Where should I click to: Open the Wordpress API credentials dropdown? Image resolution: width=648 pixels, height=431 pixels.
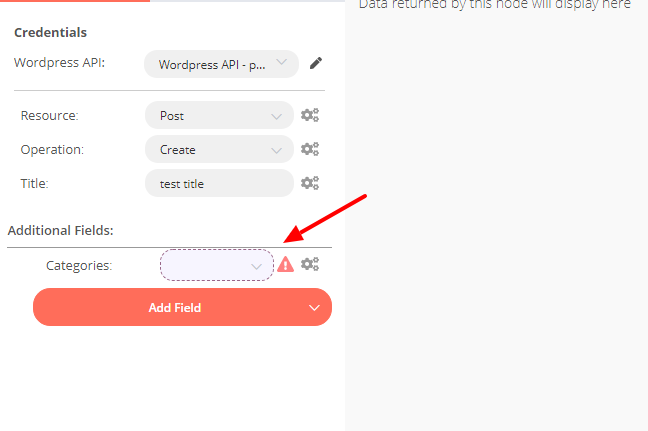[x=222, y=64]
